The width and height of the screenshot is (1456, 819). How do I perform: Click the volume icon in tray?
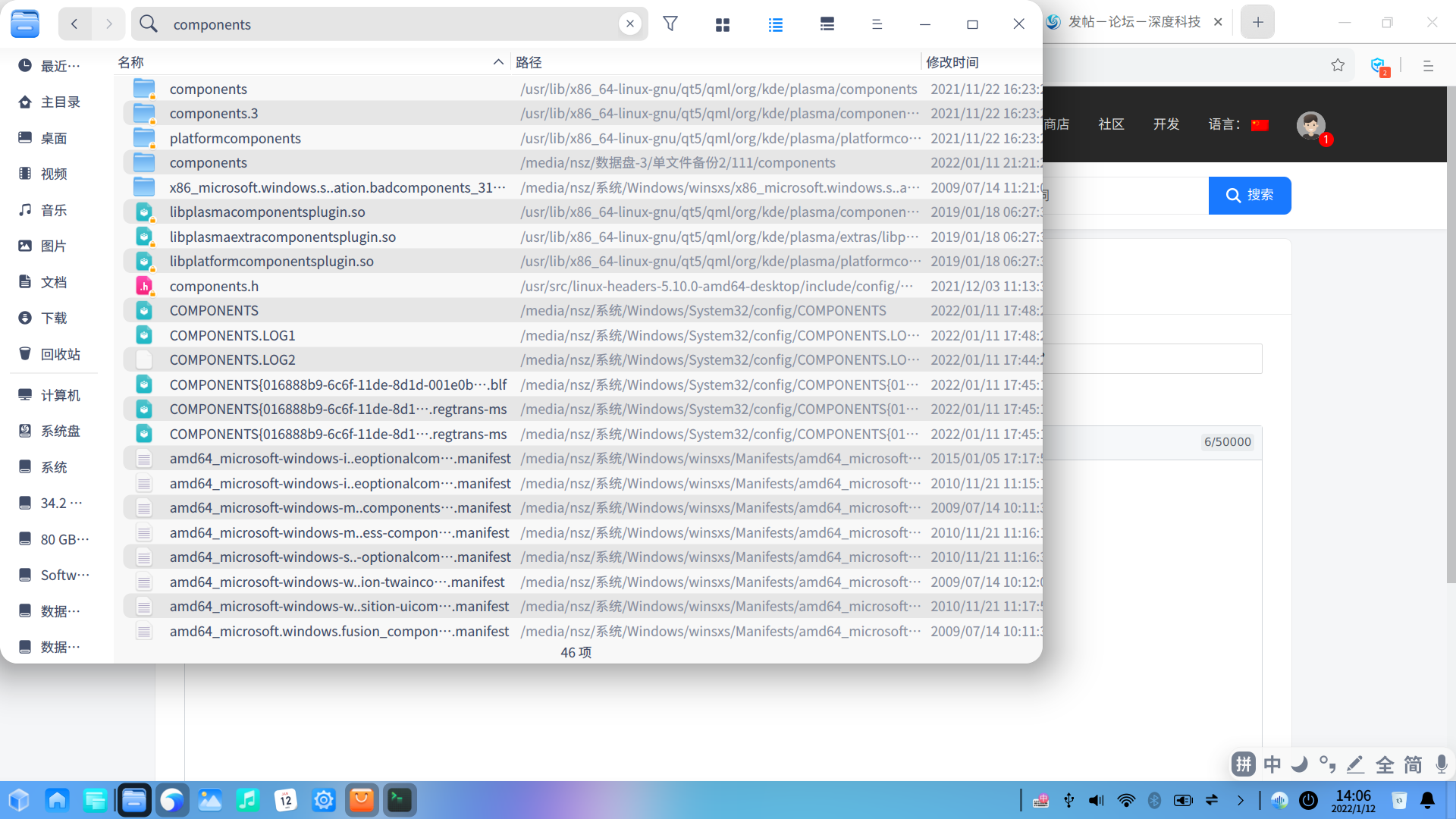1097,800
